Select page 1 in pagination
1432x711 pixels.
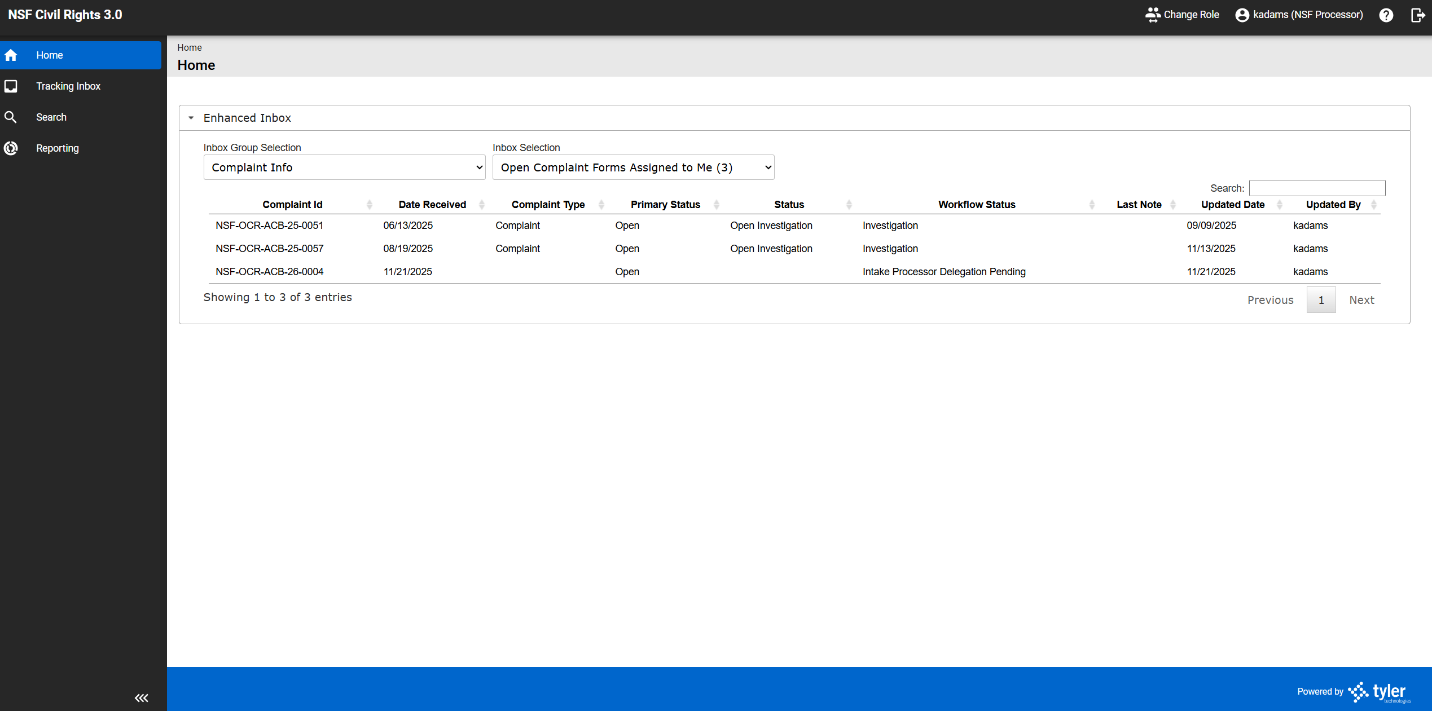[1320, 300]
